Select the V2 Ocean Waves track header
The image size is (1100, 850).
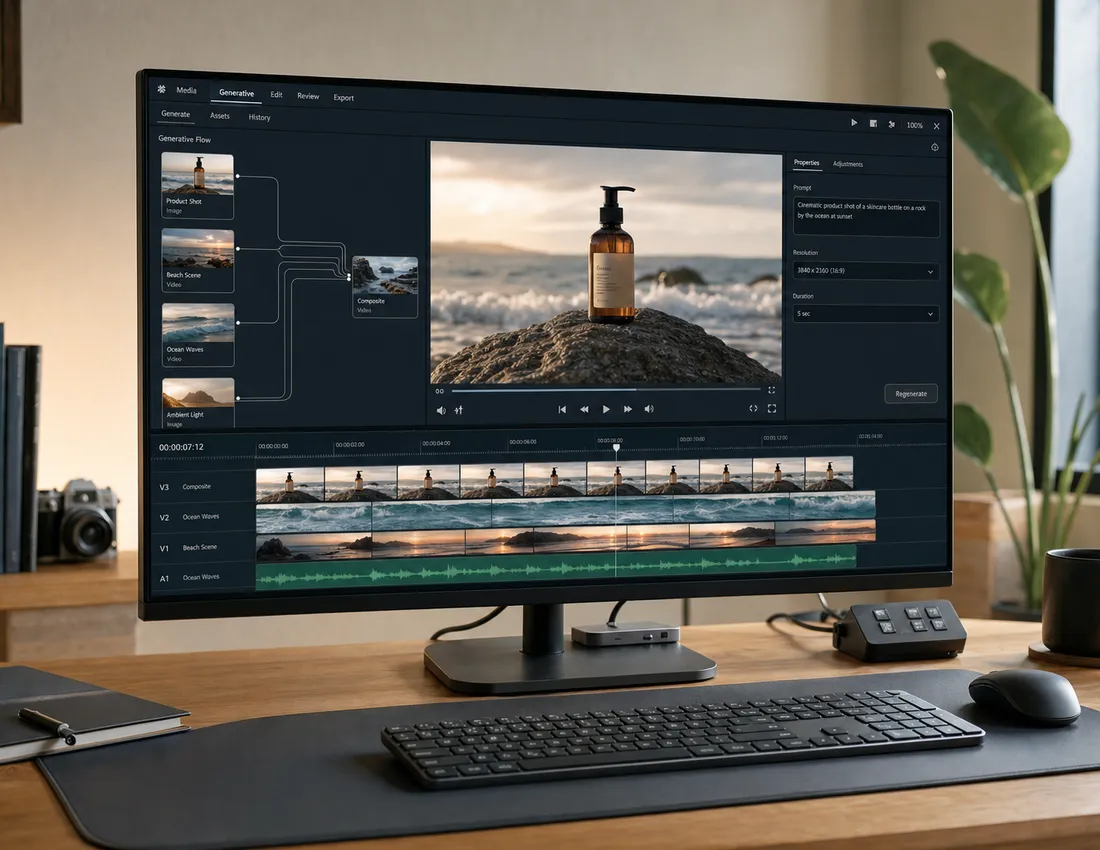click(203, 517)
